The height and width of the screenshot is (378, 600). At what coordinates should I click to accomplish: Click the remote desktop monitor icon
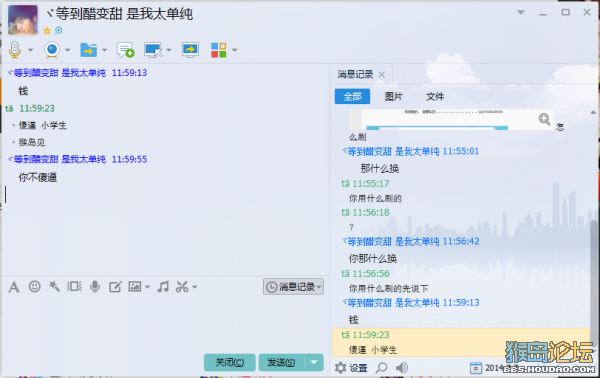tap(153, 50)
